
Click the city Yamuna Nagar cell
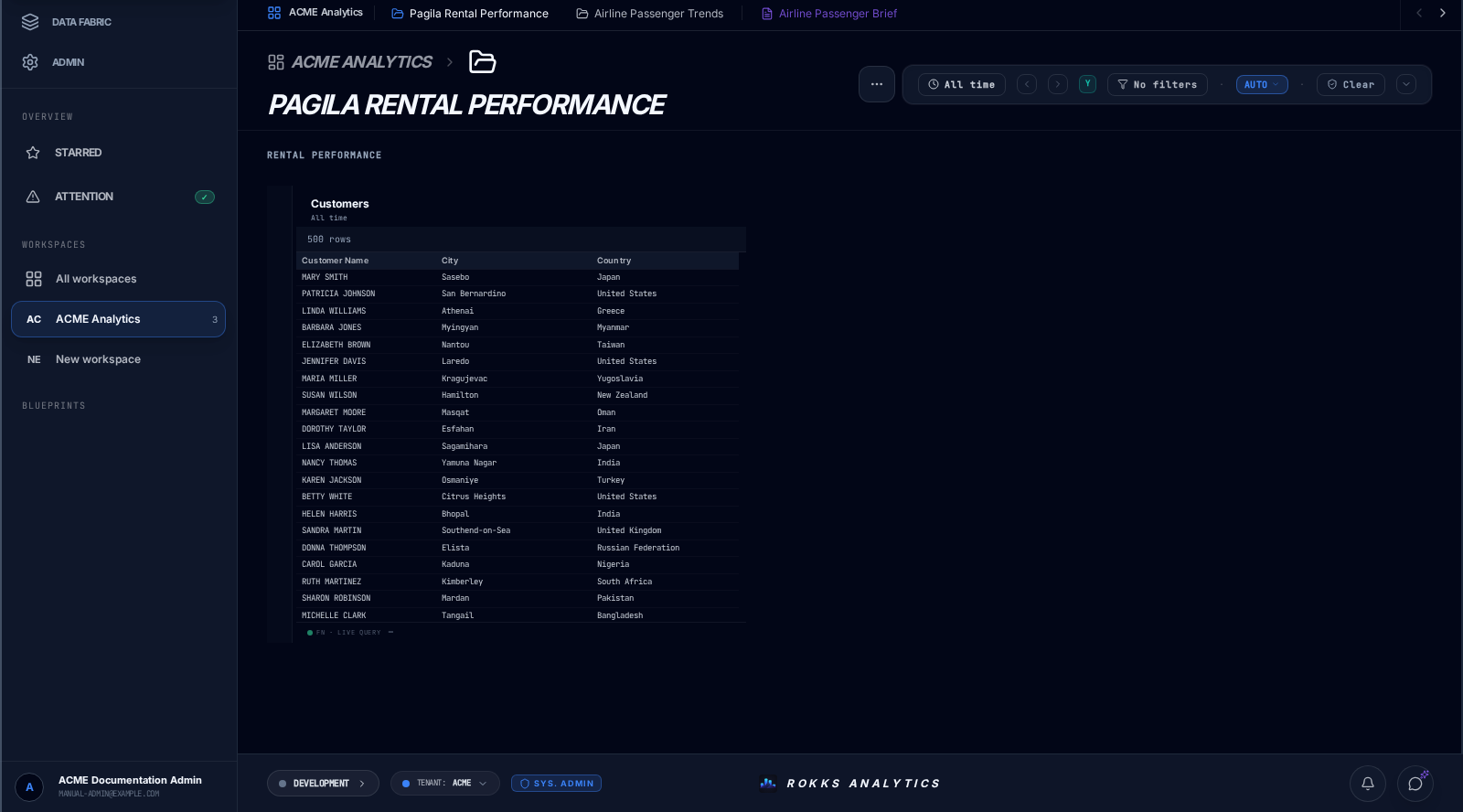click(469, 463)
